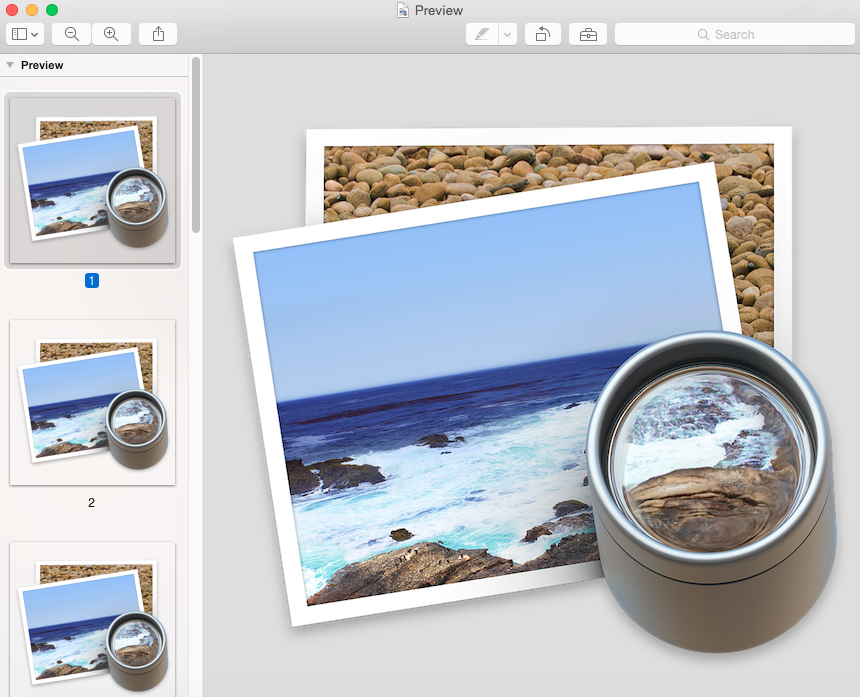The width and height of the screenshot is (860, 697).
Task: Activate the highlight pen tool
Action: (x=482, y=34)
